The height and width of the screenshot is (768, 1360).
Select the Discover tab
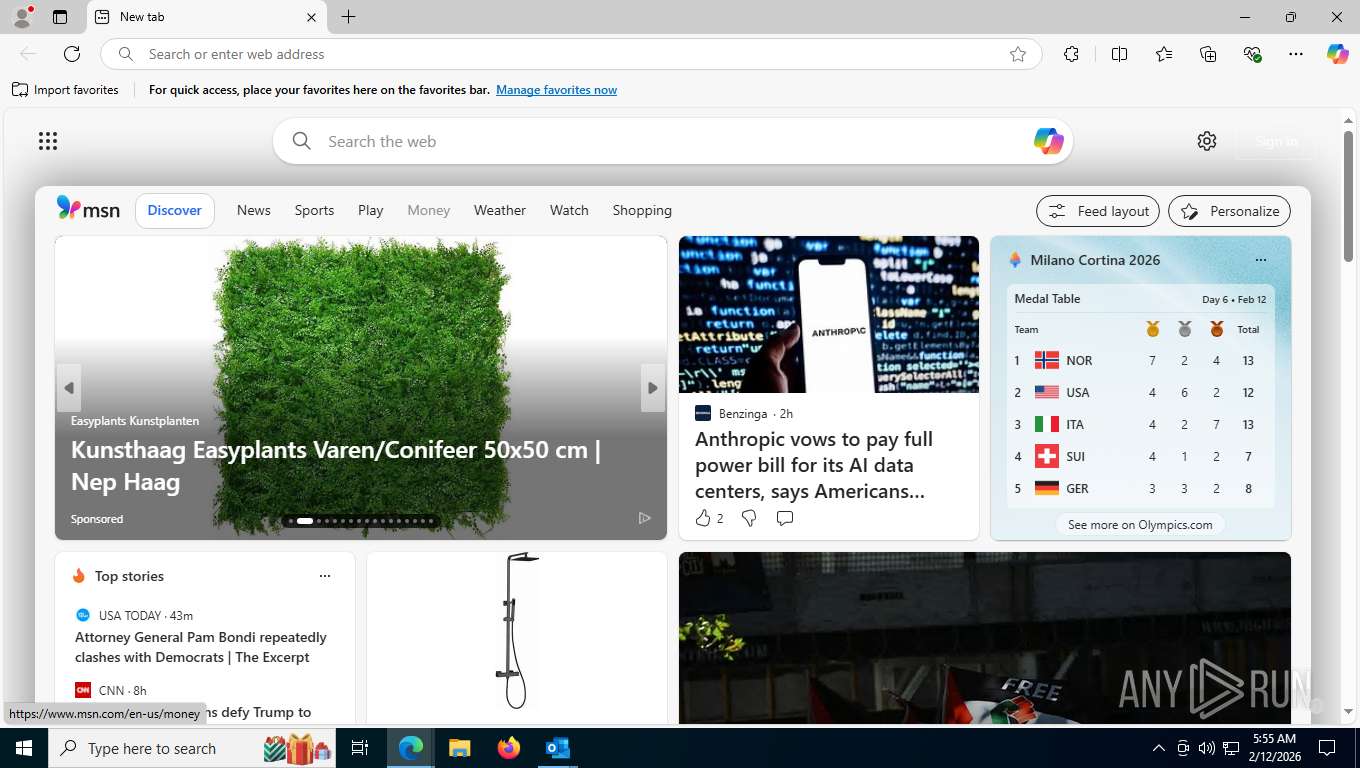pos(175,210)
